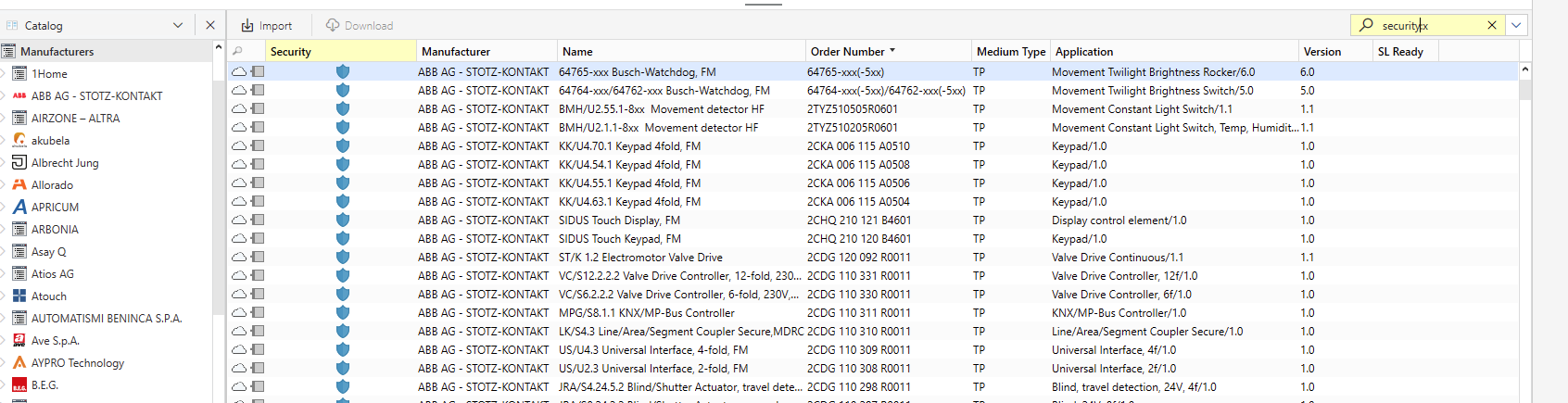Click the Download button

coord(360,26)
